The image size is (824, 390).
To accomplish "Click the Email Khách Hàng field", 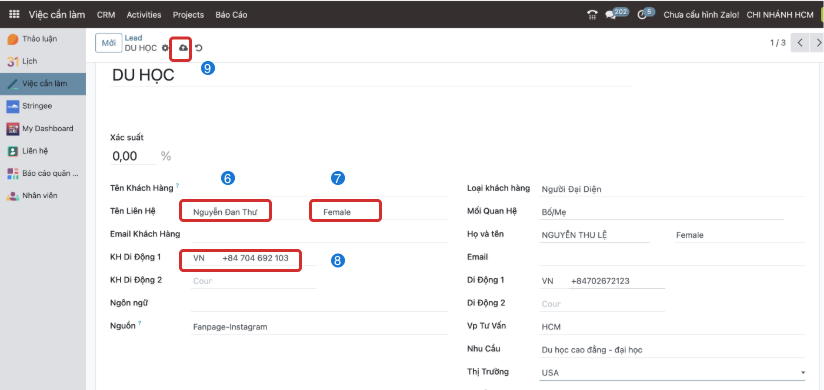I will click(x=319, y=235).
